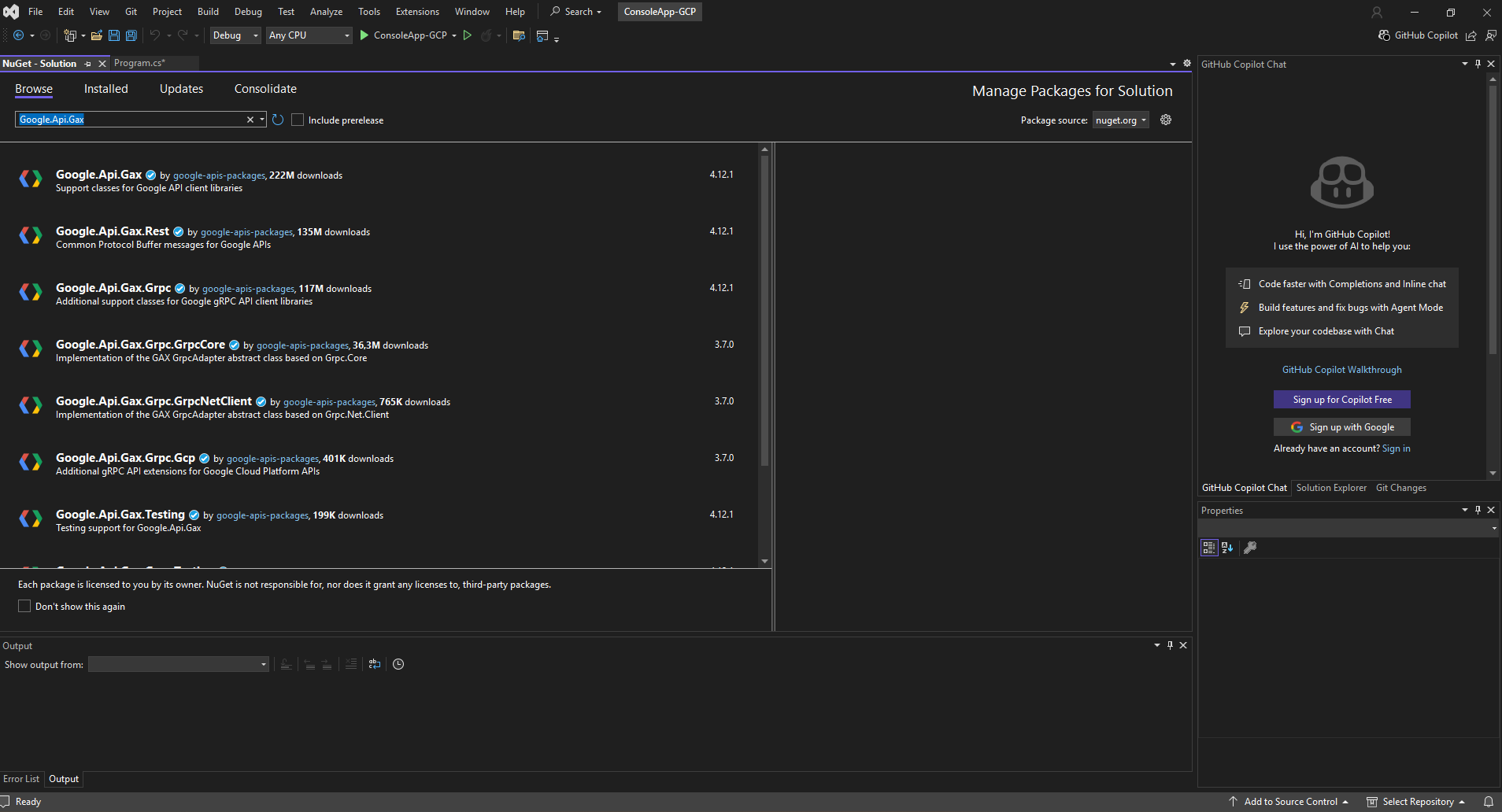The image size is (1502, 812).
Task: Start debugging with green play button
Action: point(364,35)
